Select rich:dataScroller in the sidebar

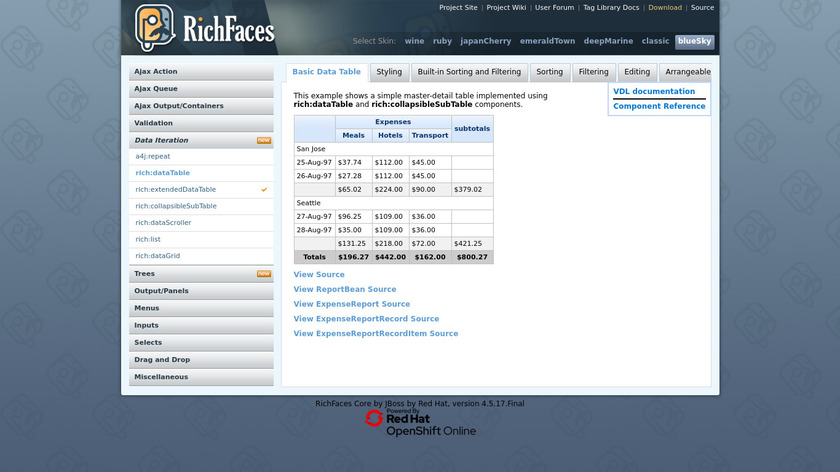click(x=163, y=223)
